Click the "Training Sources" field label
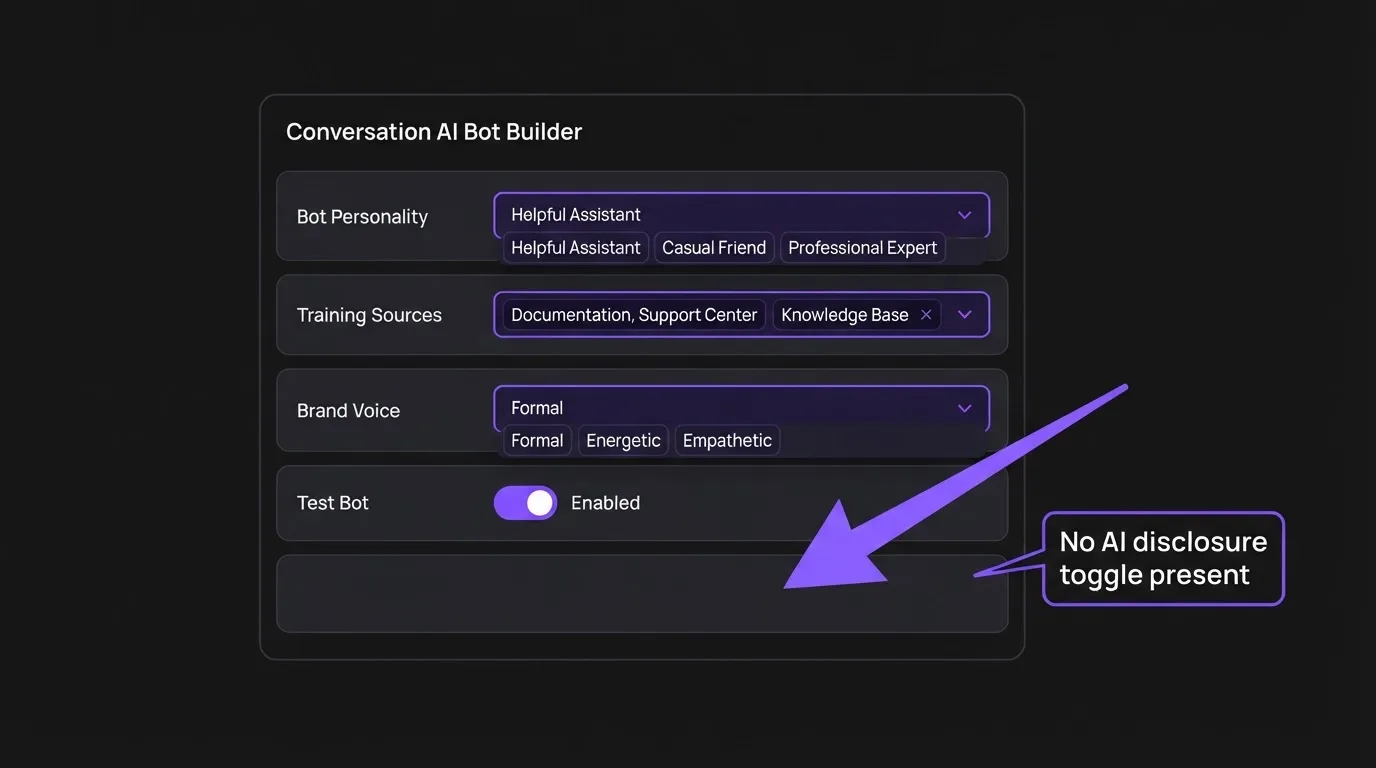This screenshot has height=768, width=1376. click(369, 315)
